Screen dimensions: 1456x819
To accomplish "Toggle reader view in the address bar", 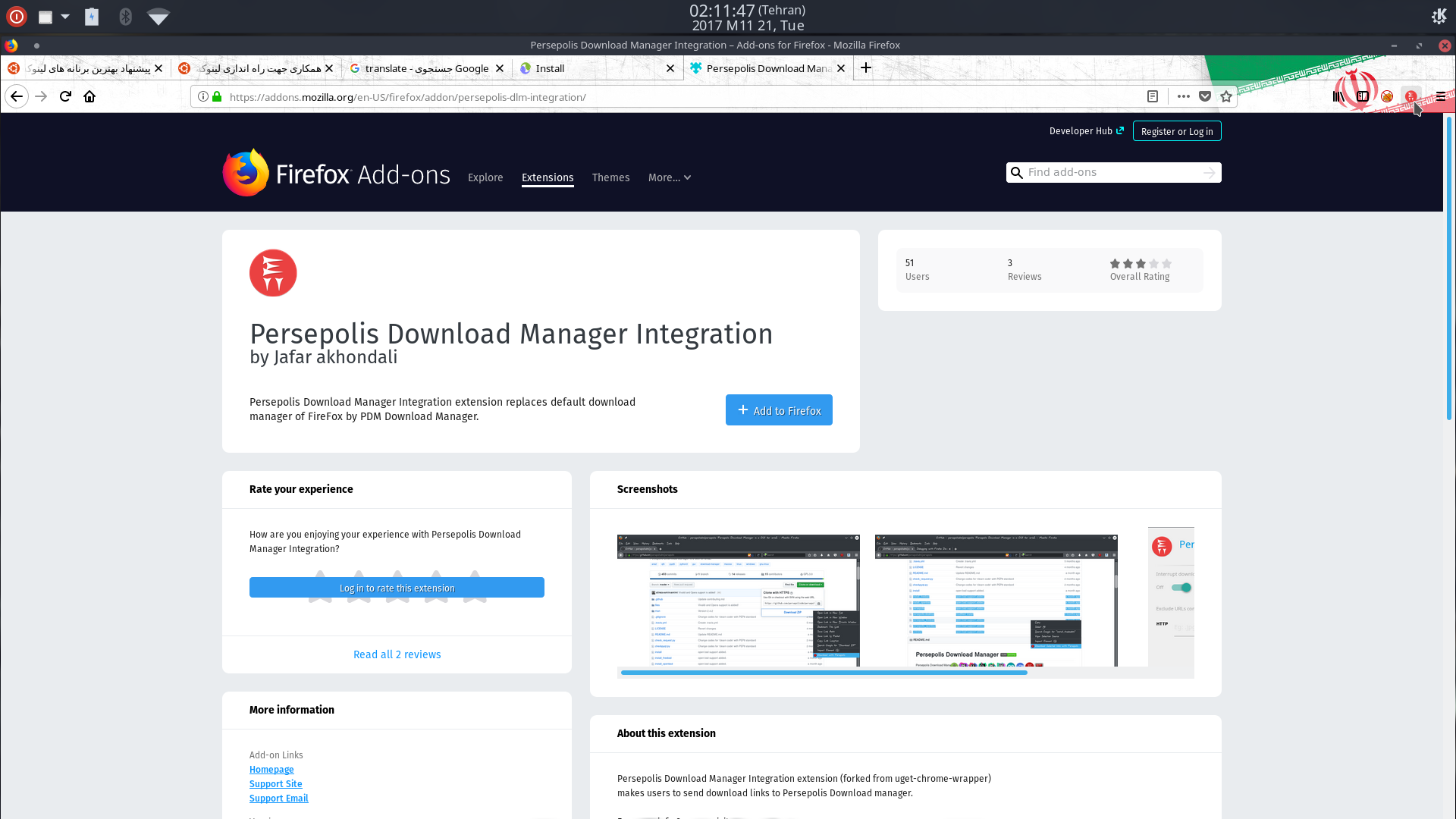I will pos(1153,96).
